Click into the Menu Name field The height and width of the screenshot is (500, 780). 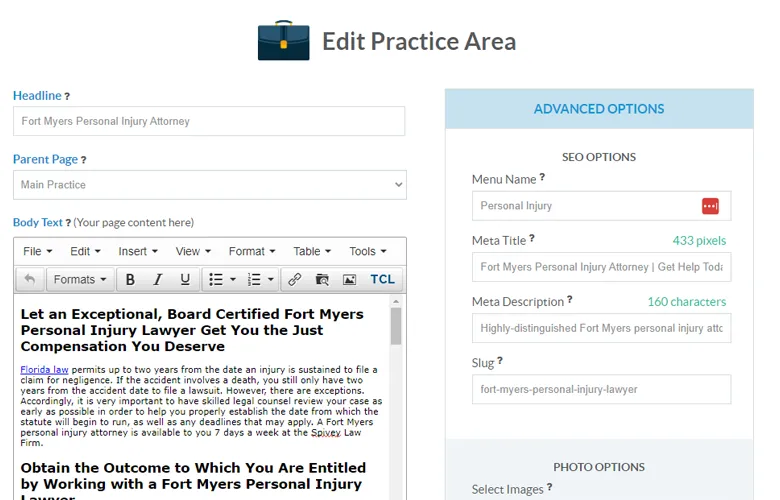click(601, 206)
